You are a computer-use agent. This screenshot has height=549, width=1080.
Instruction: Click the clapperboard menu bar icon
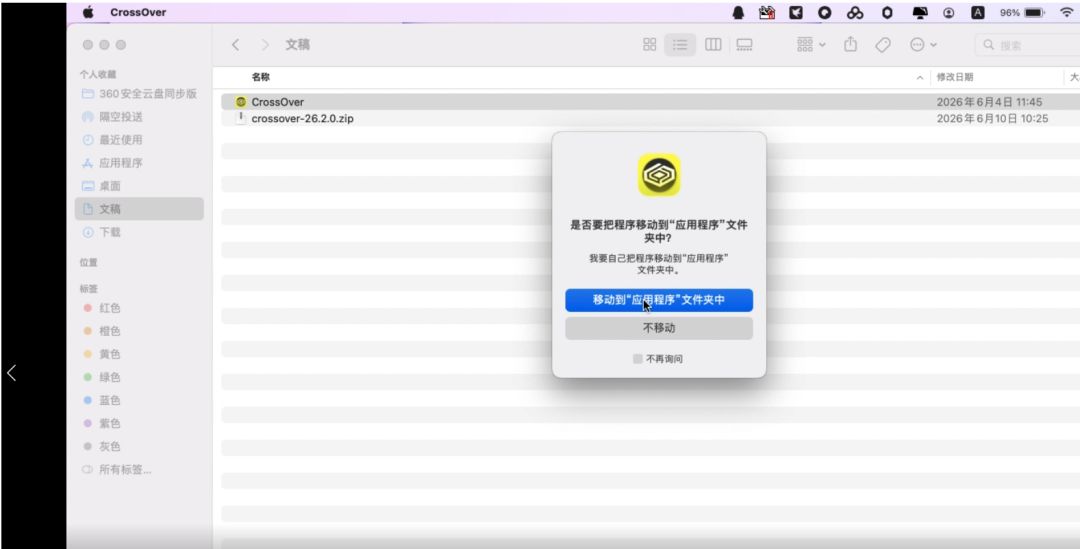tap(767, 12)
